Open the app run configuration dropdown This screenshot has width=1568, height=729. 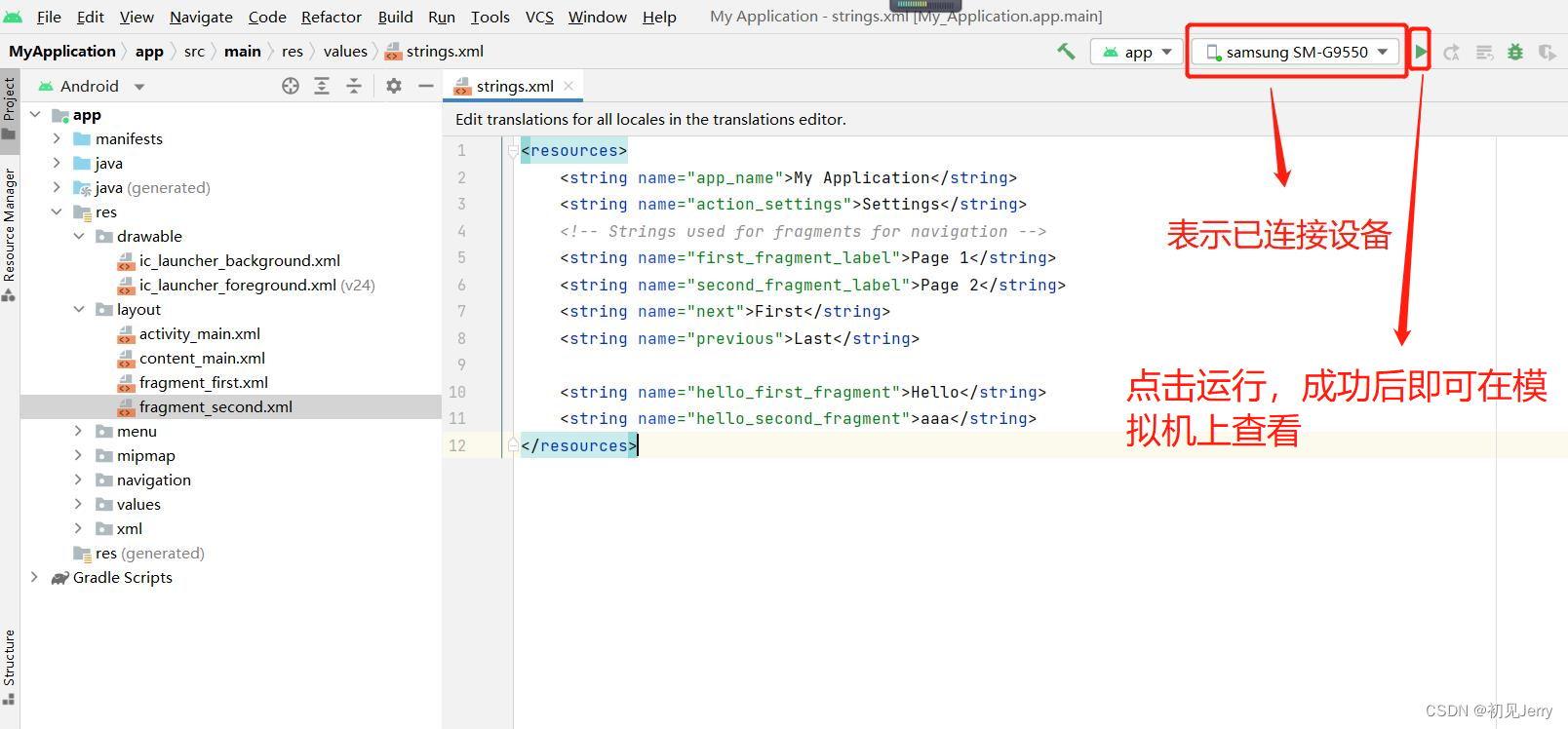[x=1137, y=52]
